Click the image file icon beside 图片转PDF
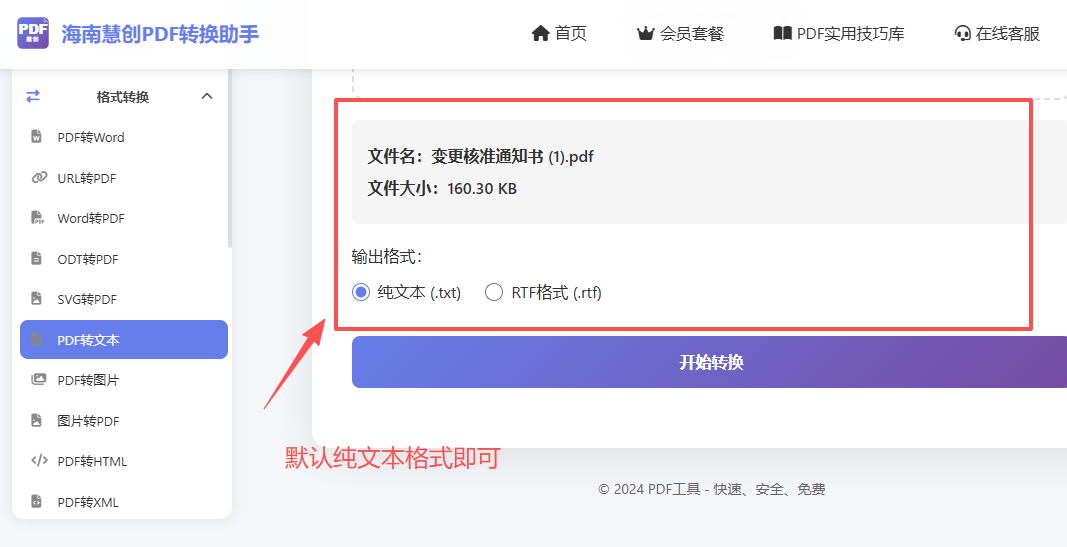Viewport: 1067px width, 547px height. click(x=37, y=420)
